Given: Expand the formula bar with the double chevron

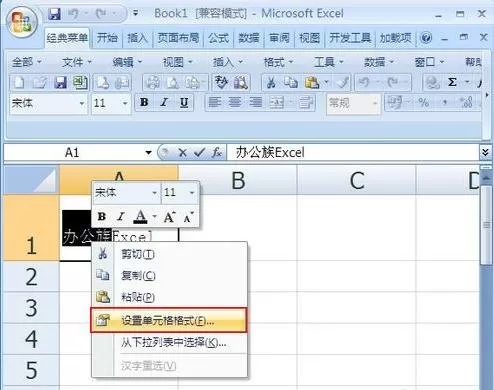Looking at the screenshot, I should coord(485,153).
